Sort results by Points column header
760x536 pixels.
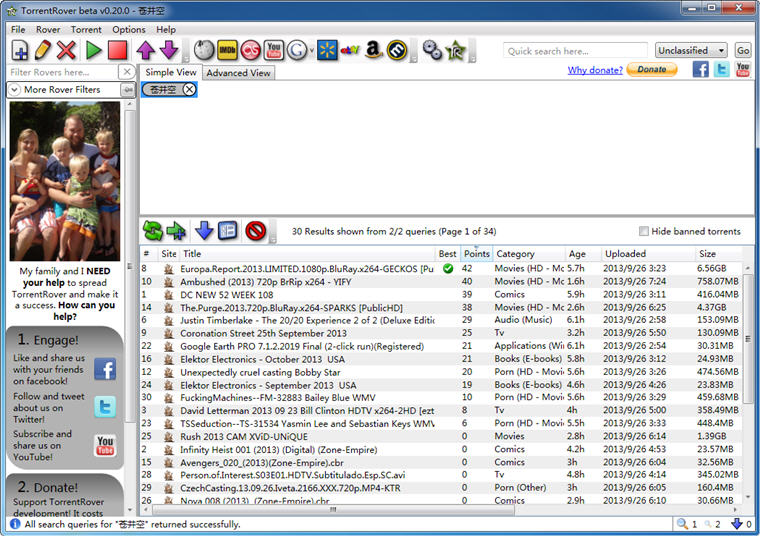pos(476,253)
